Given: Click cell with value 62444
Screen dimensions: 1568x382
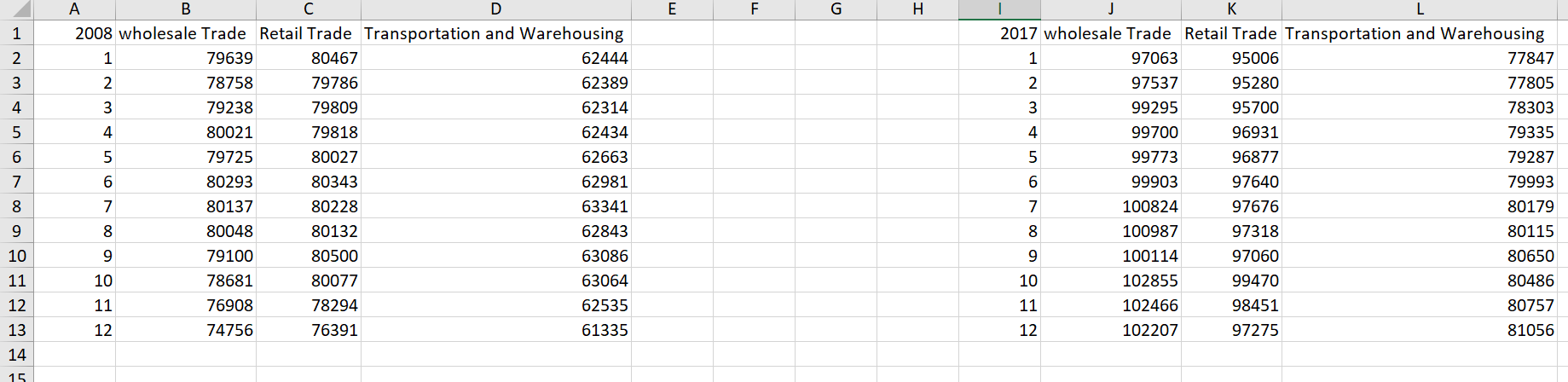Looking at the screenshot, I should pyautogui.click(x=496, y=58).
